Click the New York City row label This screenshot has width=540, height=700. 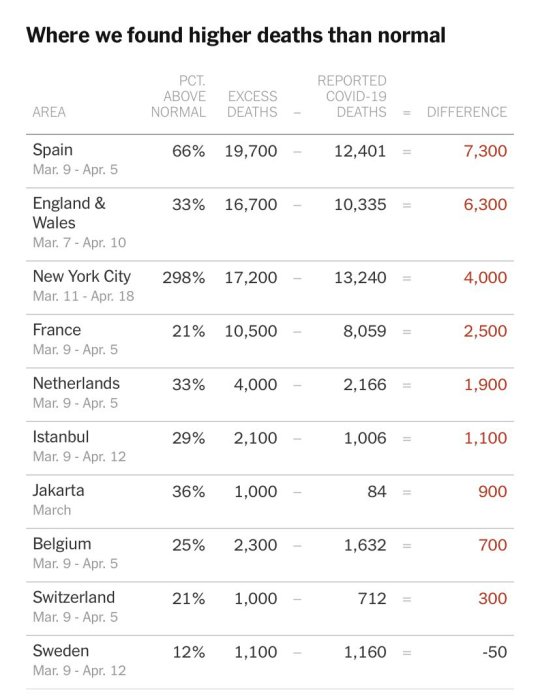point(82,277)
